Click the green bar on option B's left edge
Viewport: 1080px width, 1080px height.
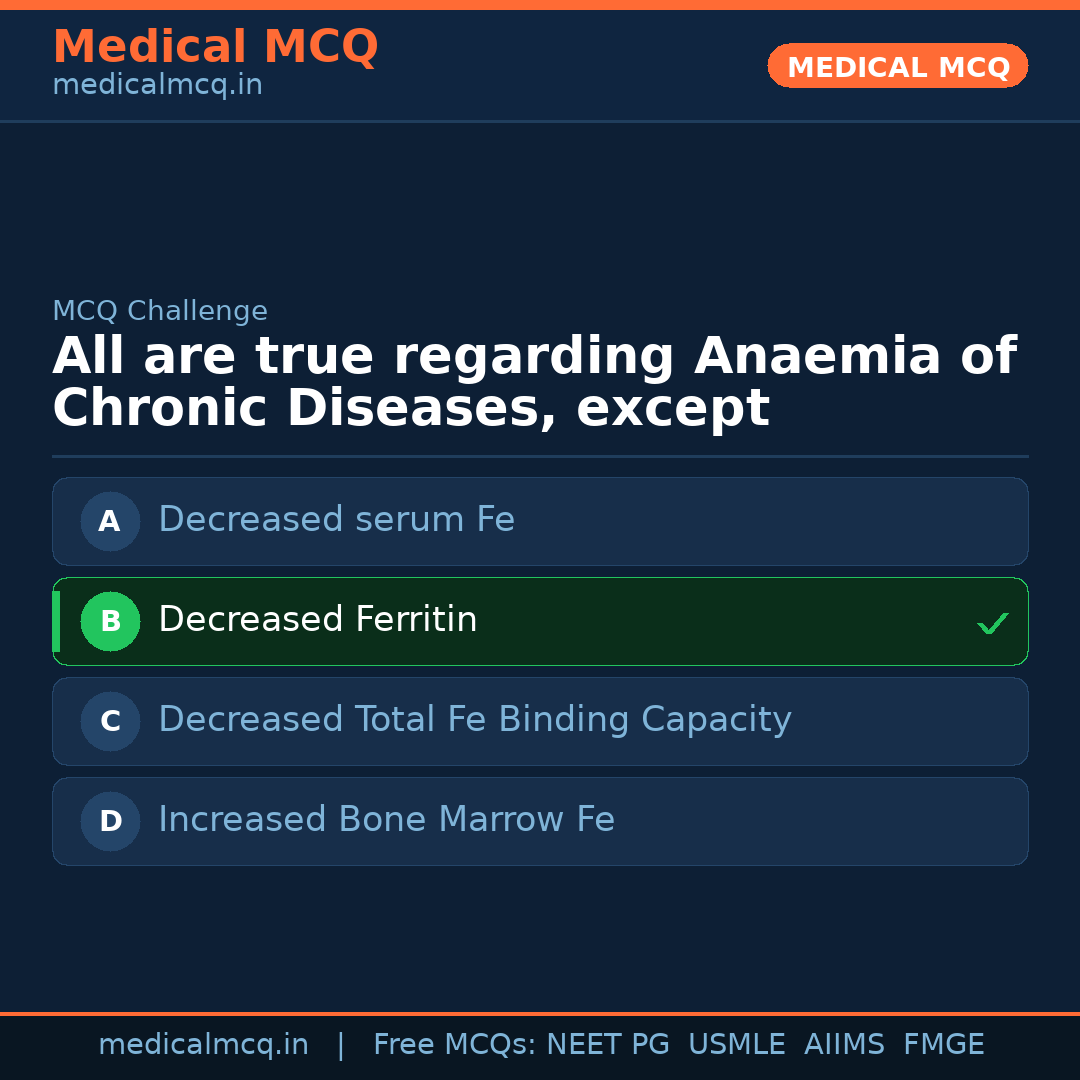tap(56, 621)
